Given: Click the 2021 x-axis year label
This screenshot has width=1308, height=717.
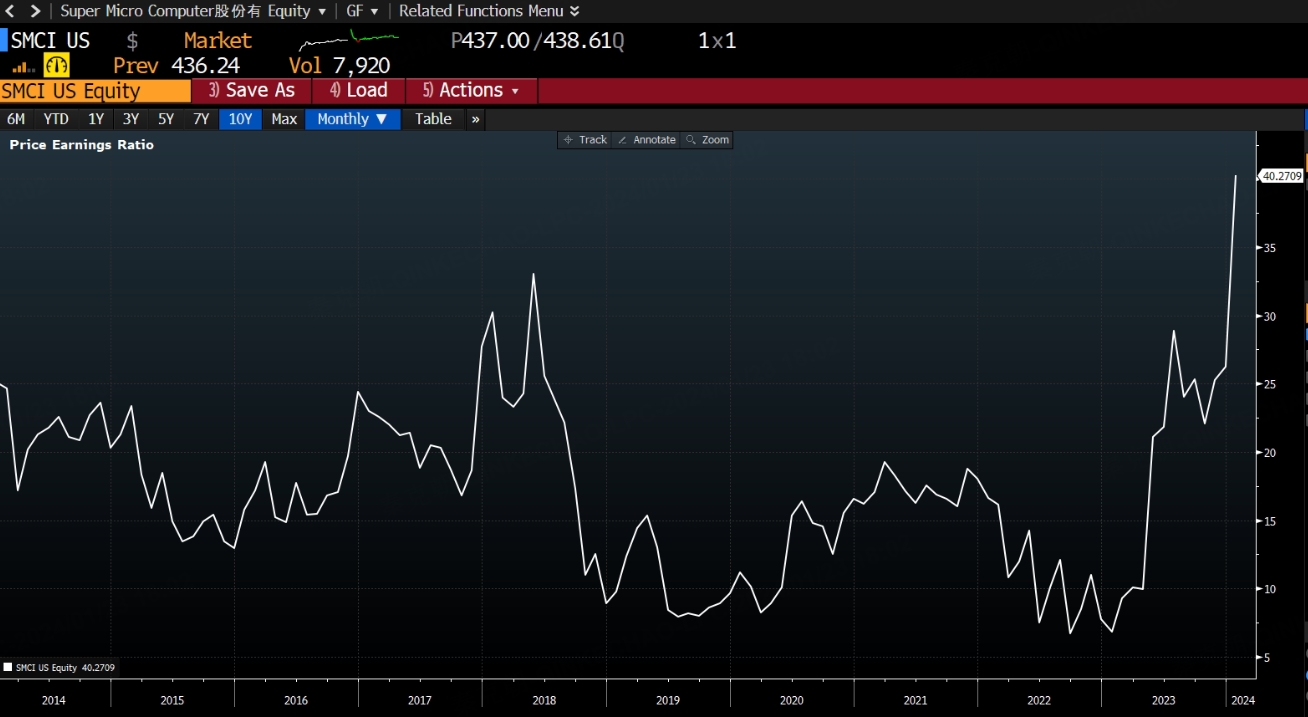Looking at the screenshot, I should point(915,701).
